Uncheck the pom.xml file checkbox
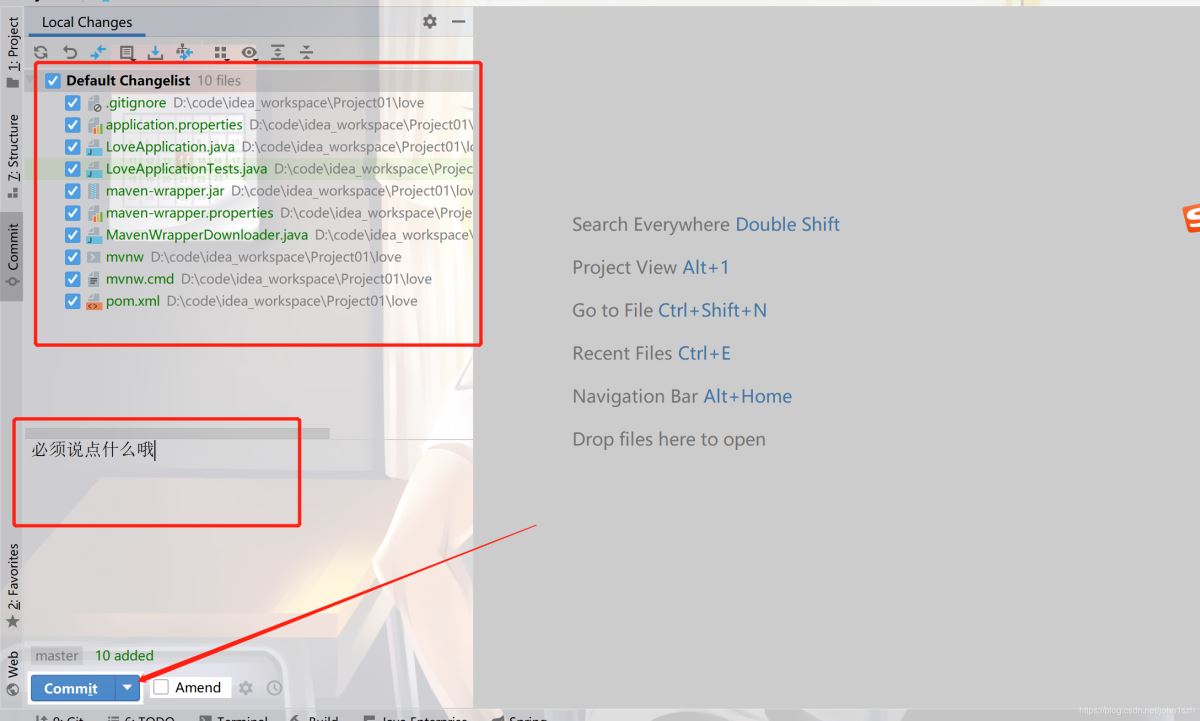 tap(73, 301)
